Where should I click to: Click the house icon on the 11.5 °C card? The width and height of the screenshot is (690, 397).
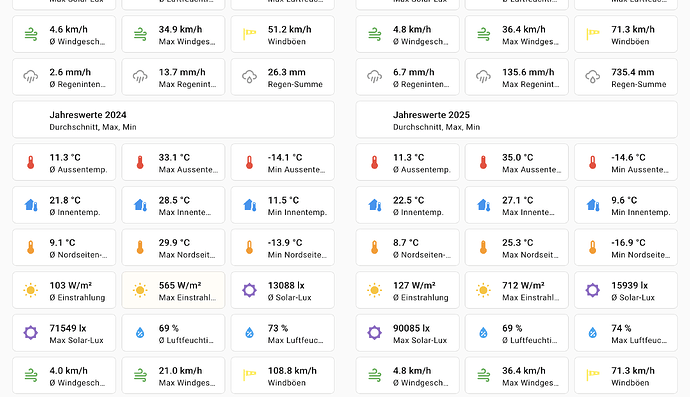click(250, 205)
